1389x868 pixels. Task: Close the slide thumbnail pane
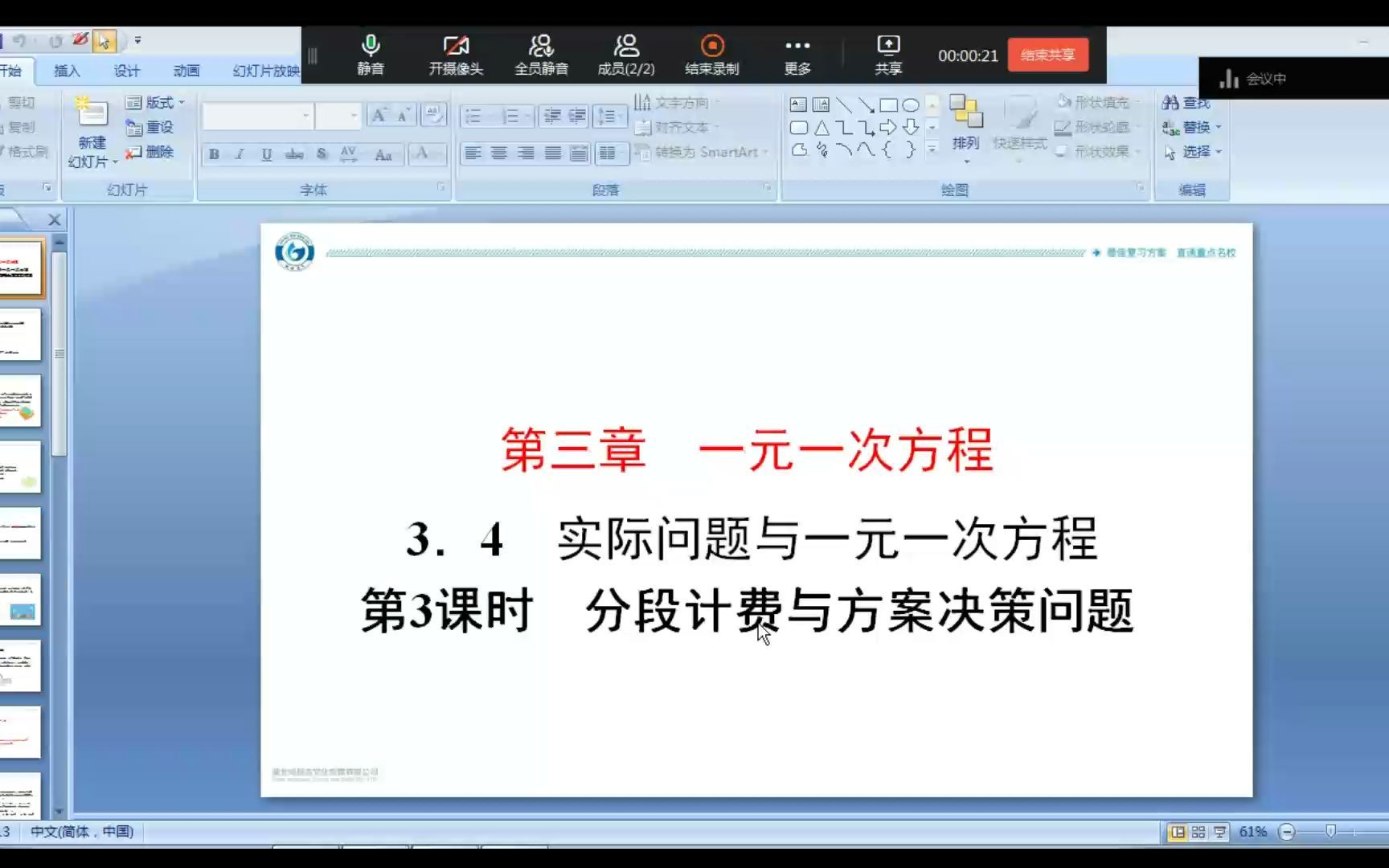click(55, 219)
